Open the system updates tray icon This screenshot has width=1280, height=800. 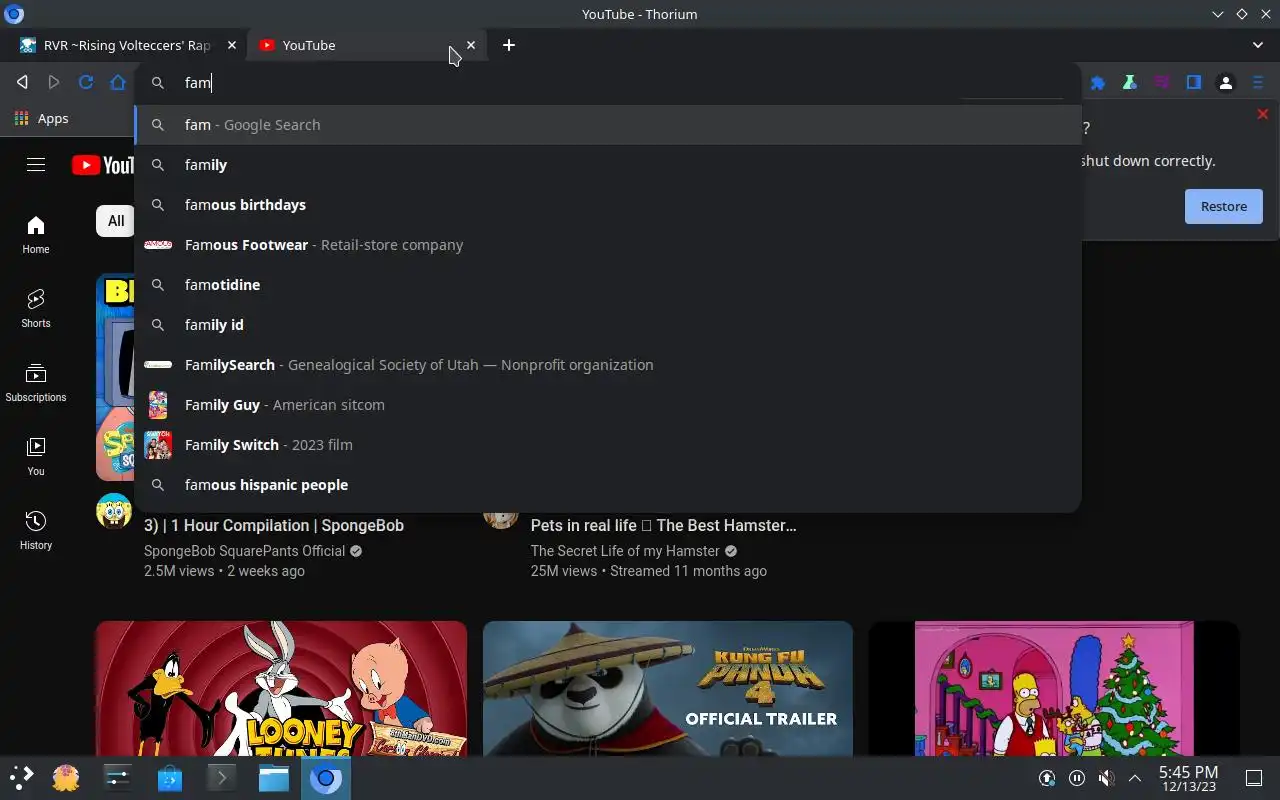[x=1047, y=778]
